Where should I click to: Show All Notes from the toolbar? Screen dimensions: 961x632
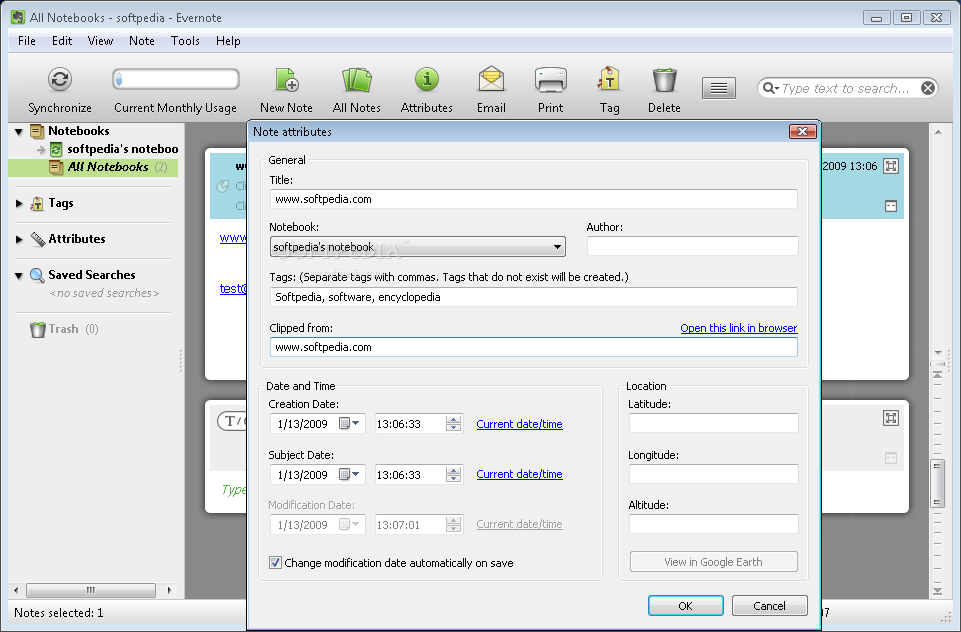point(357,80)
